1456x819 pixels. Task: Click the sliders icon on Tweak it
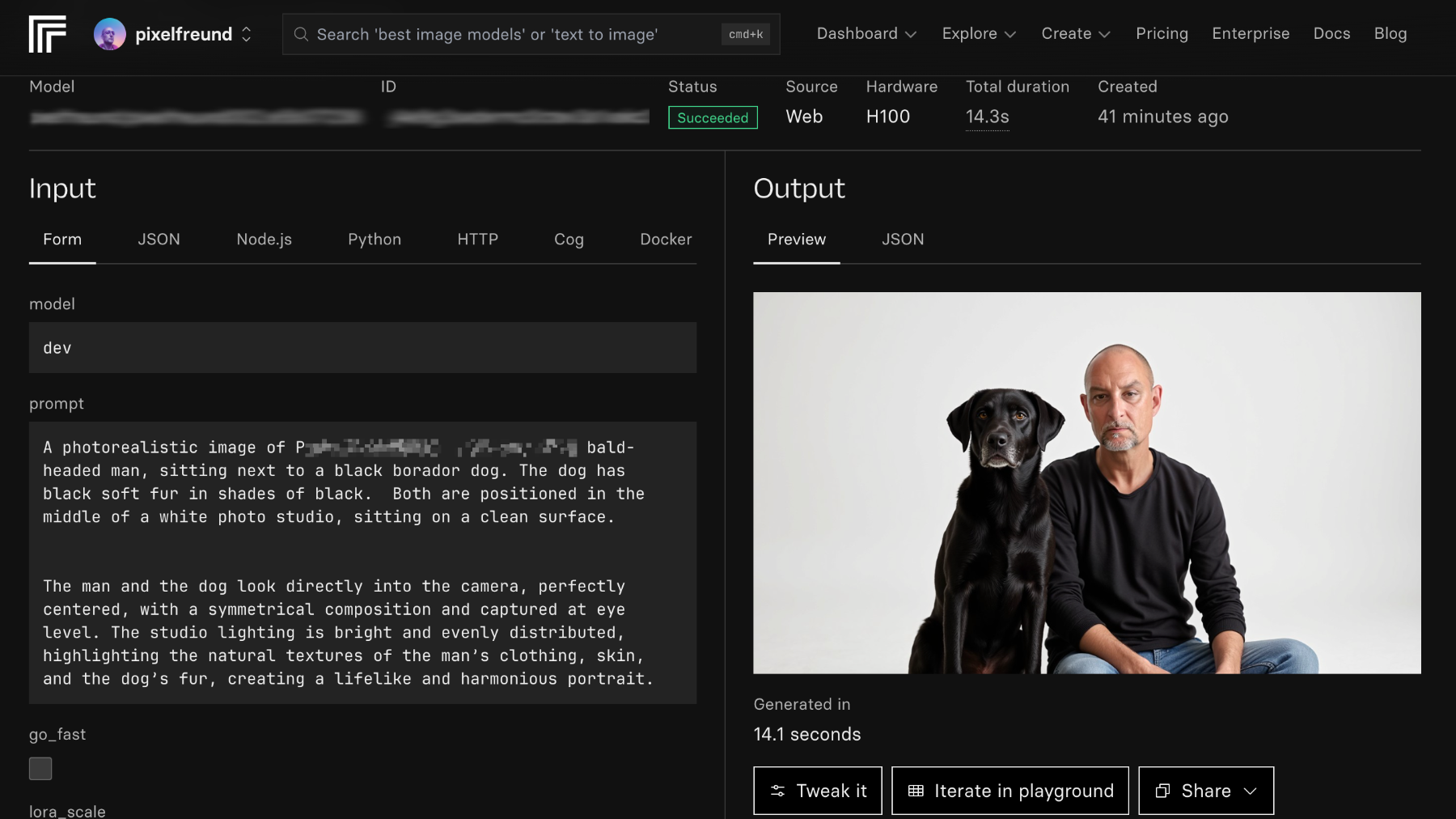pyautogui.click(x=777, y=791)
